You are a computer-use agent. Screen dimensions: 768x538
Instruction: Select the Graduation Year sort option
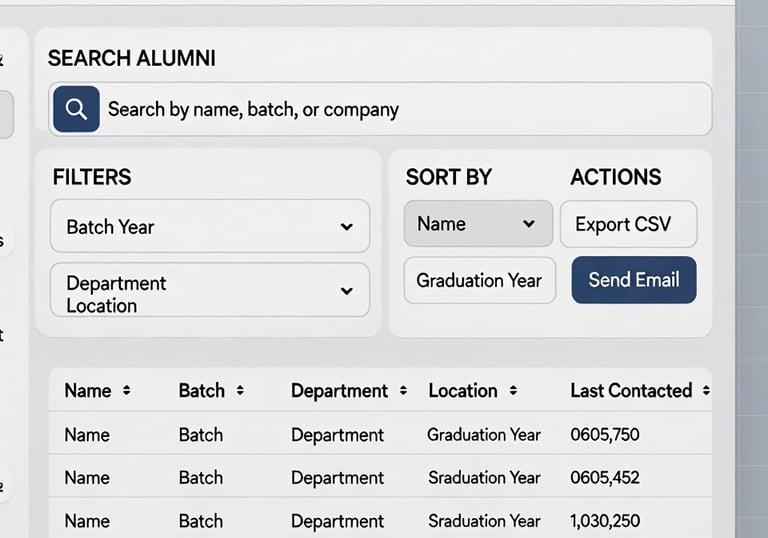click(479, 280)
